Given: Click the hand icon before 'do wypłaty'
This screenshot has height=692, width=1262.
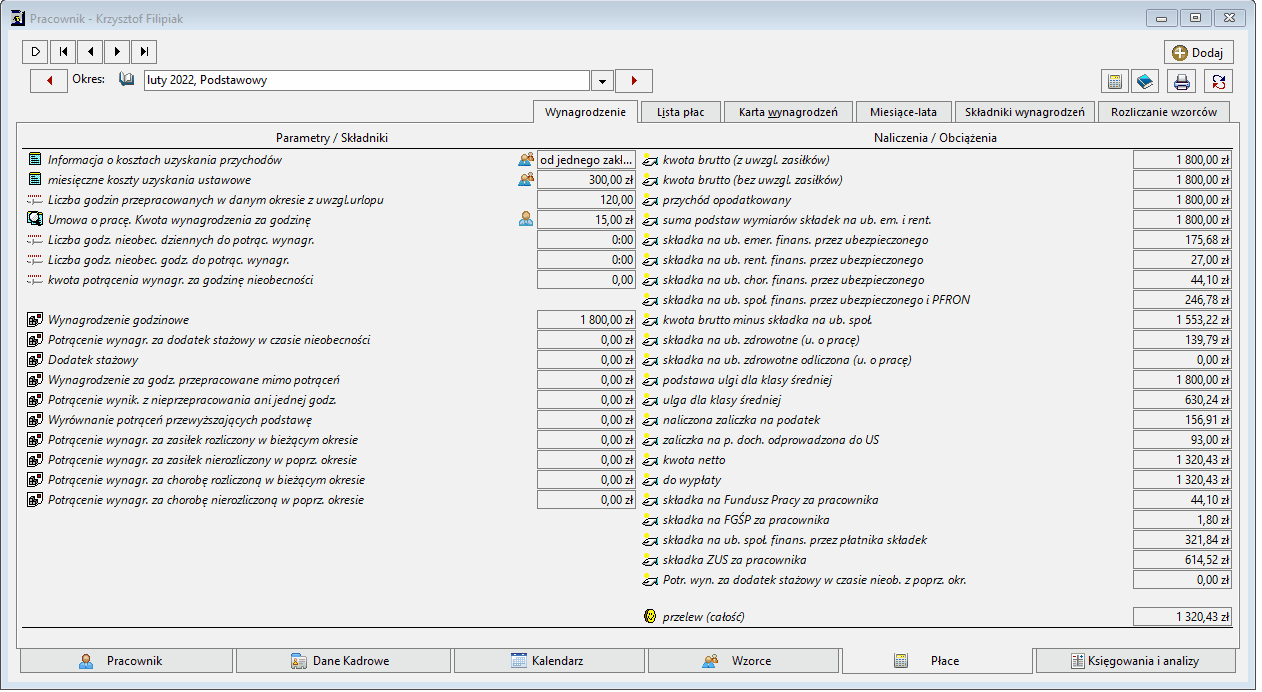Looking at the screenshot, I should tap(650, 480).
